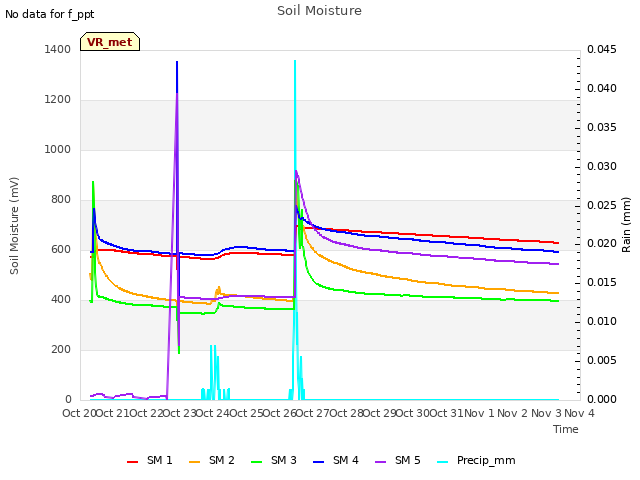Viewport: 640px width, 480px height.
Task: Toggle SM 4 series in legend
Action: [x=336, y=460]
